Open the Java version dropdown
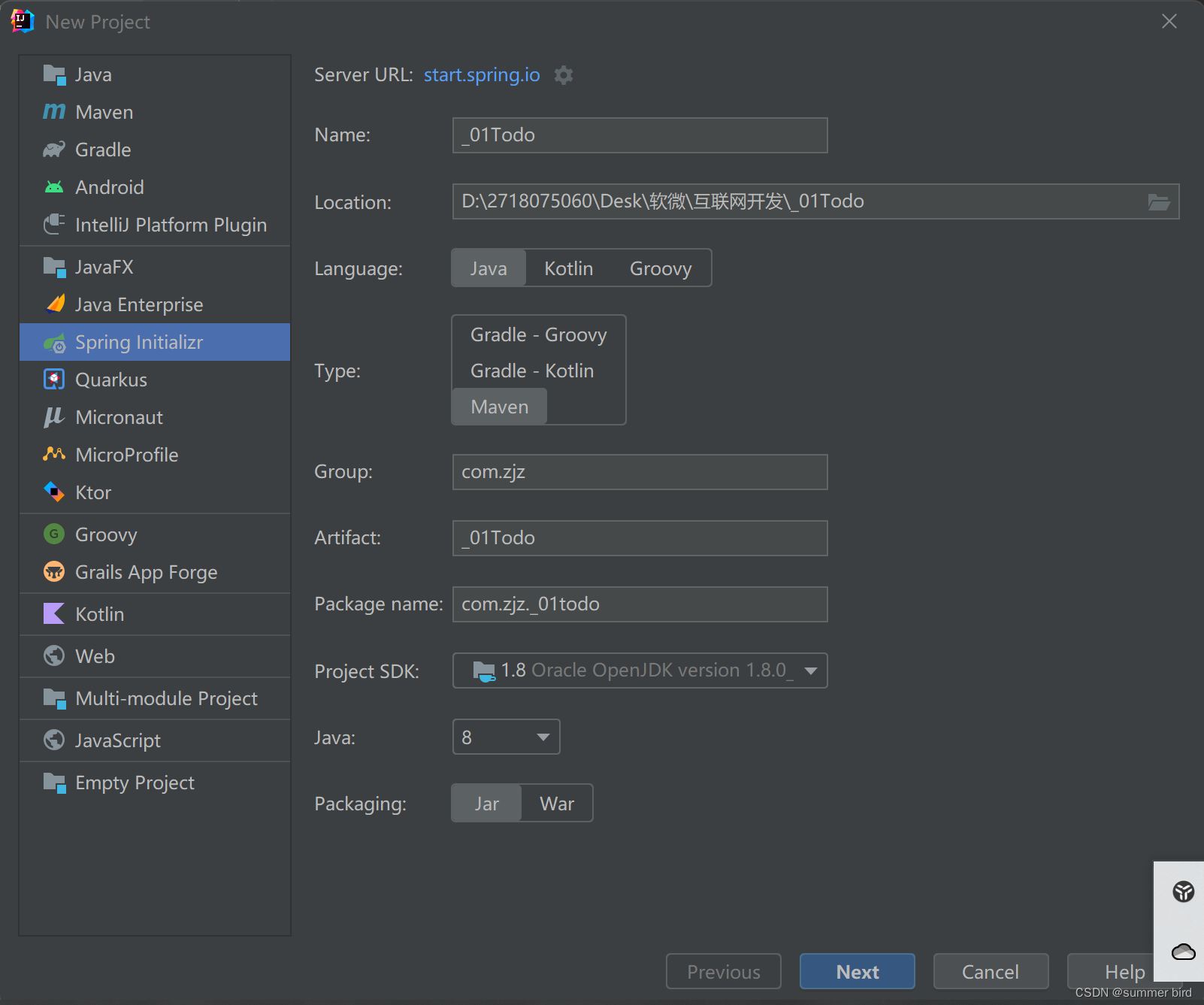The image size is (1204, 1005). [x=507, y=737]
